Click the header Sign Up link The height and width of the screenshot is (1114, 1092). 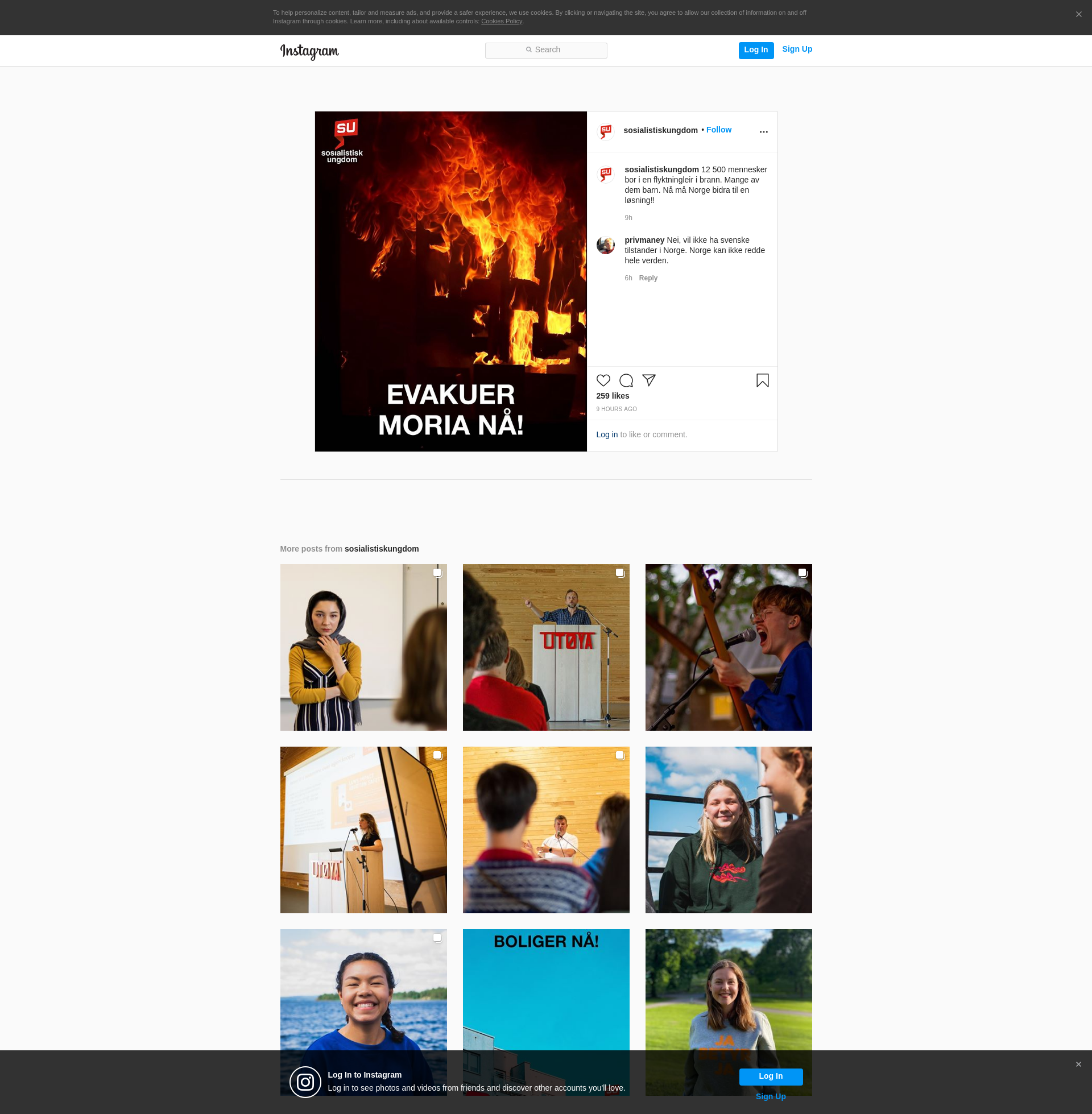(797, 49)
